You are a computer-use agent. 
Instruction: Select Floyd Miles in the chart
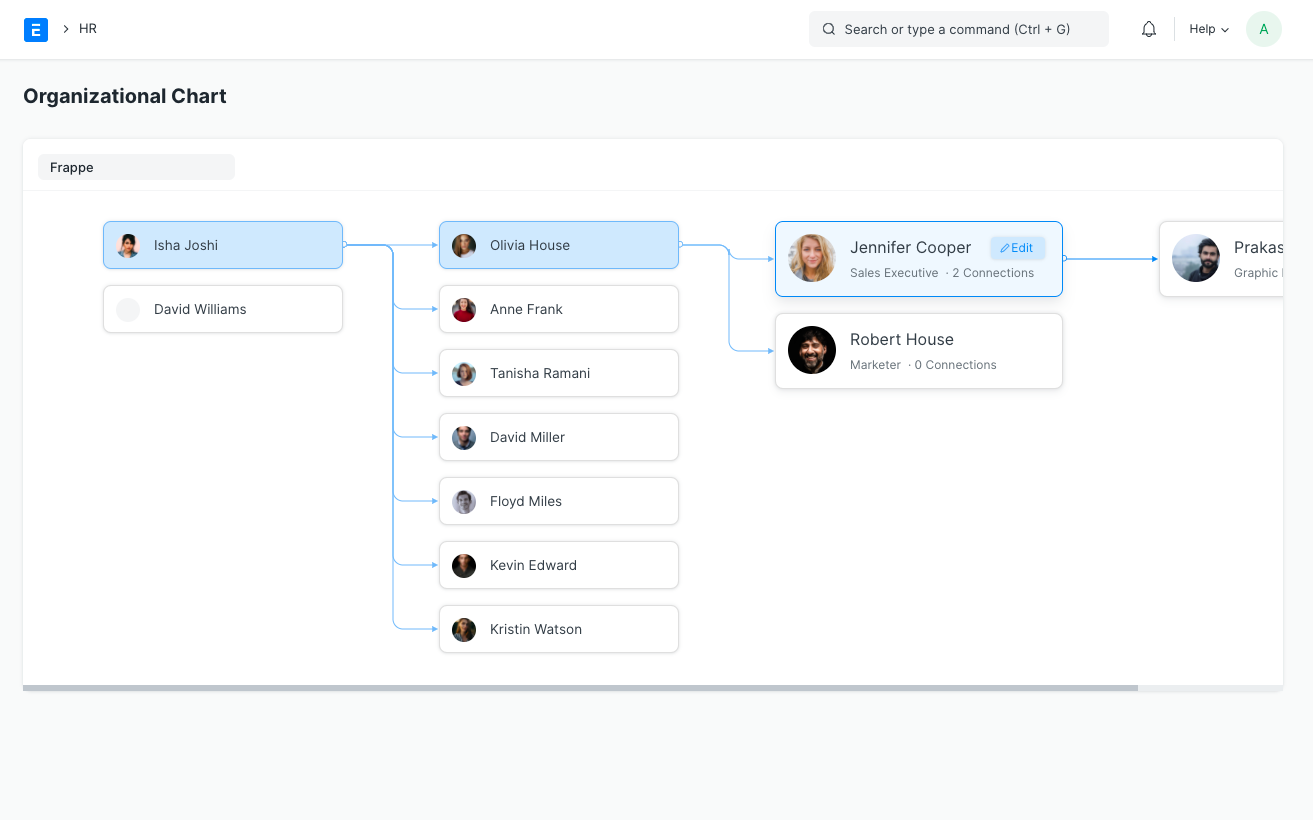558,501
